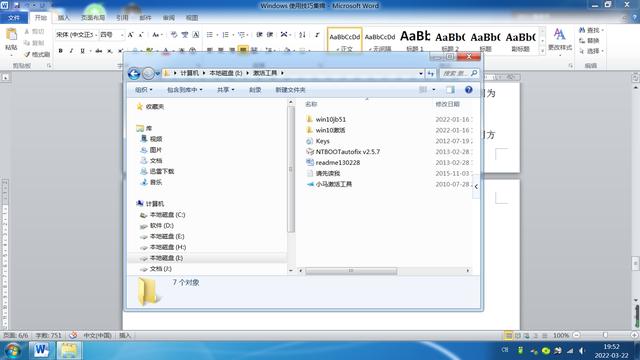
Task: Click the Explorer search field
Action: point(459,73)
